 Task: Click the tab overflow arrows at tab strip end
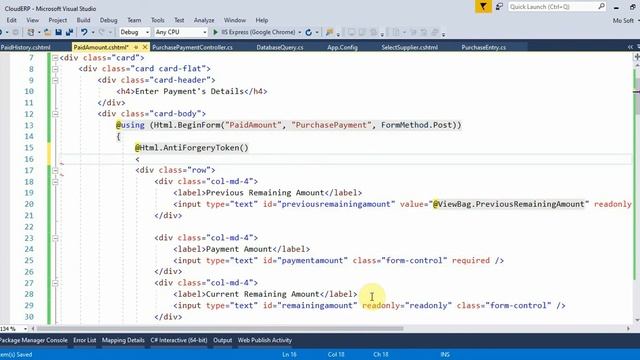[x=630, y=47]
